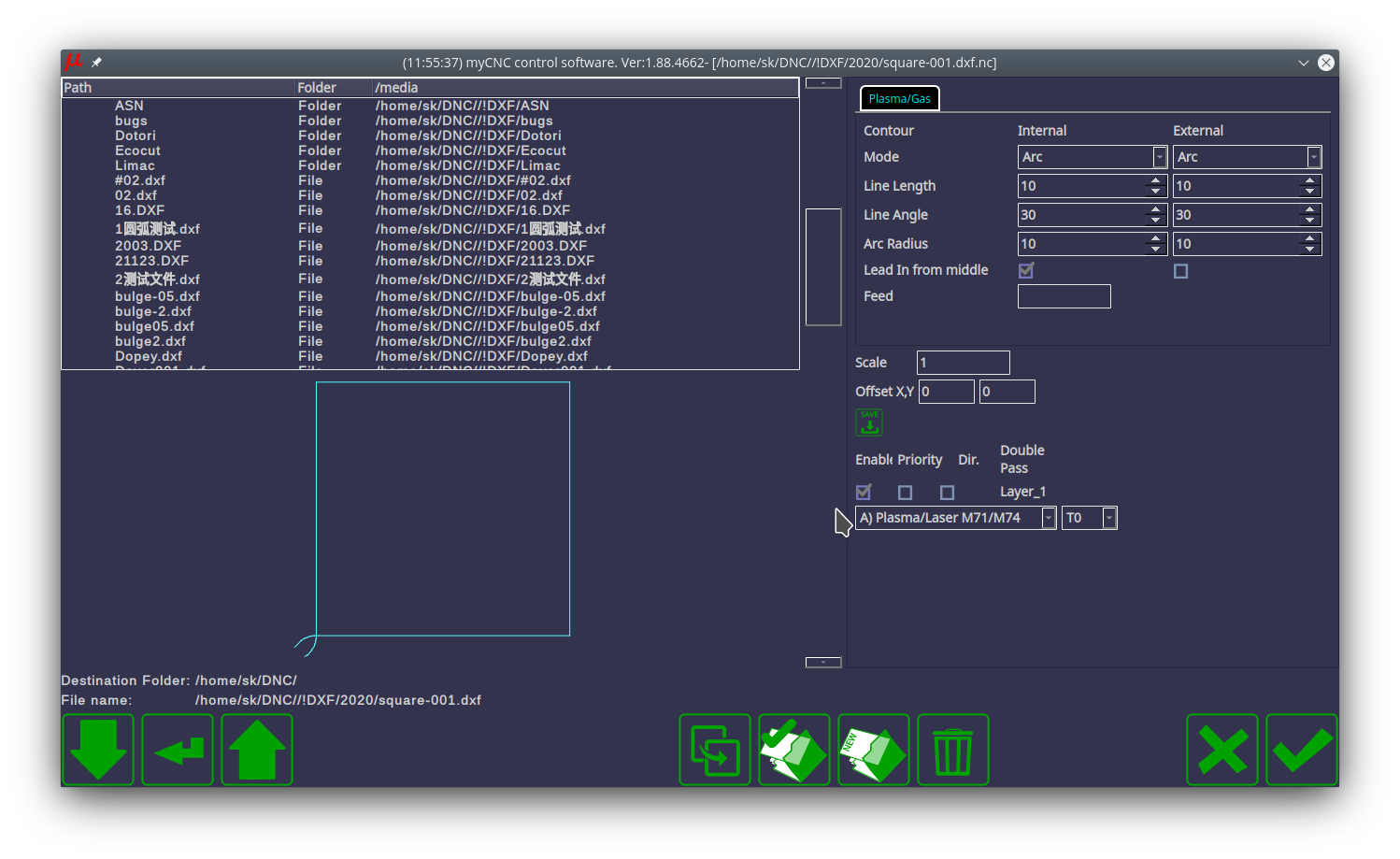1400x859 pixels.
Task: Uncheck the Enable checkbox for Layer_1
Action: (864, 493)
